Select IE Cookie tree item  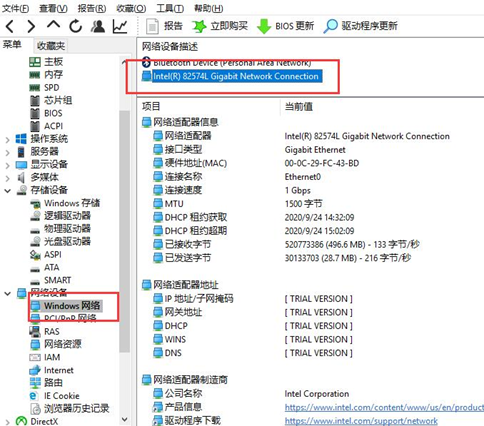tap(54, 396)
